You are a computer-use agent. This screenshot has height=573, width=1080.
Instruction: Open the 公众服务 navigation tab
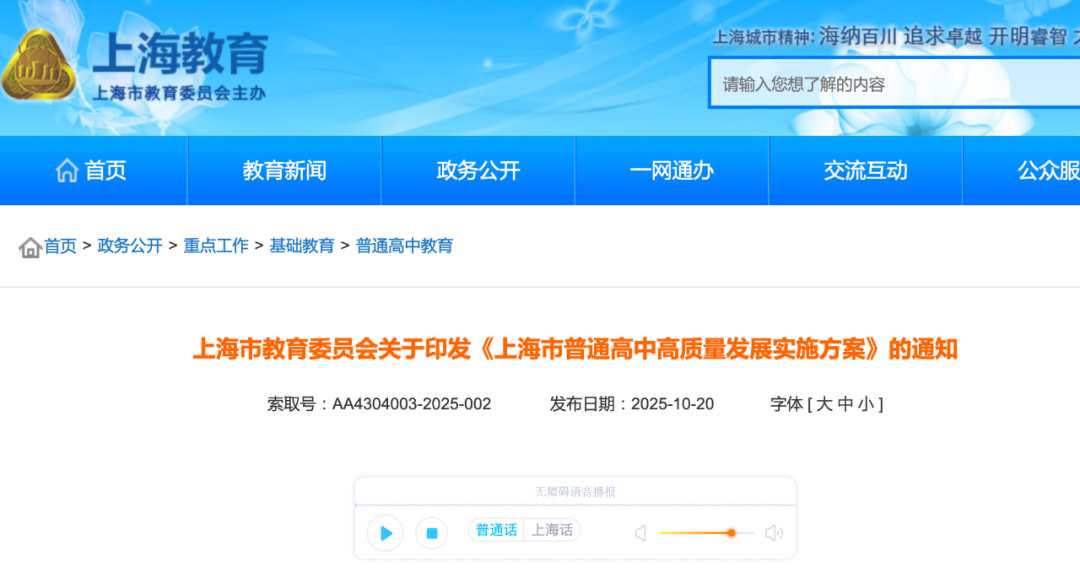pos(1021,170)
